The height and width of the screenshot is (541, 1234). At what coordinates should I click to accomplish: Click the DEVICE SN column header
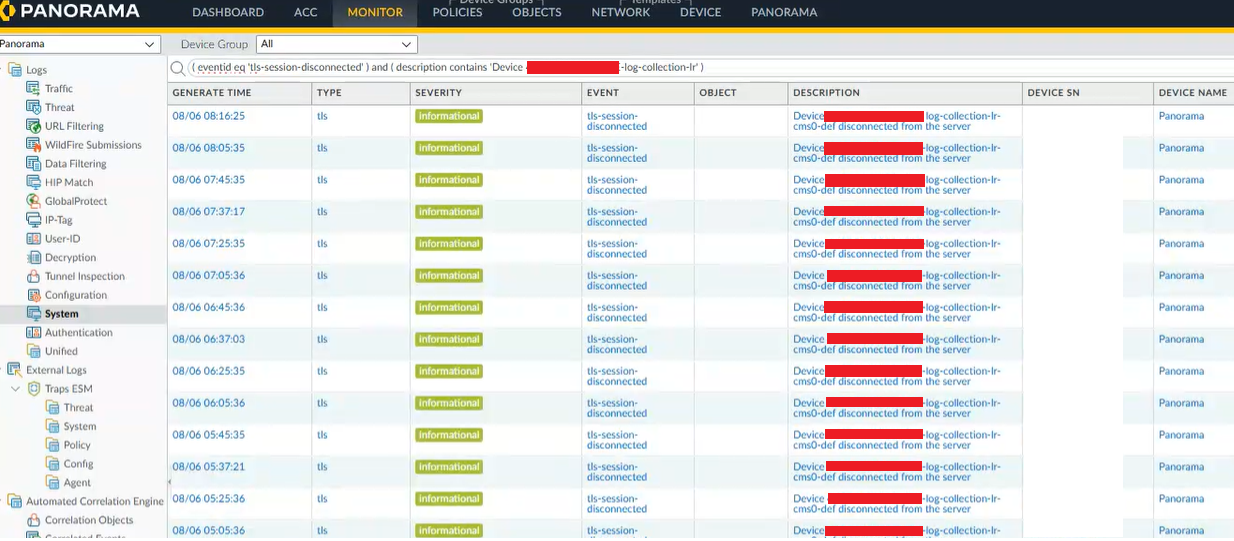click(1053, 93)
